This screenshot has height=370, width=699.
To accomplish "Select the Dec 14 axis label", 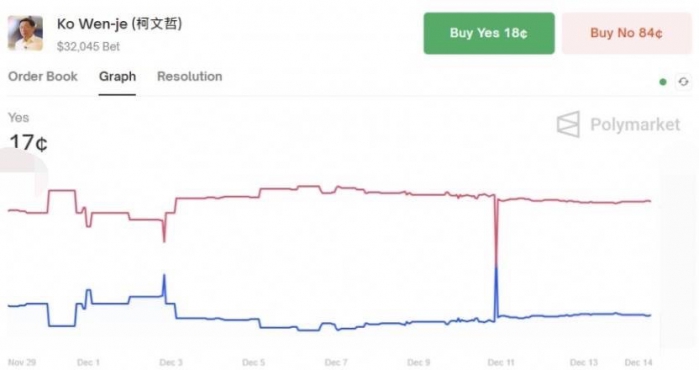I will pyautogui.click(x=638, y=362).
